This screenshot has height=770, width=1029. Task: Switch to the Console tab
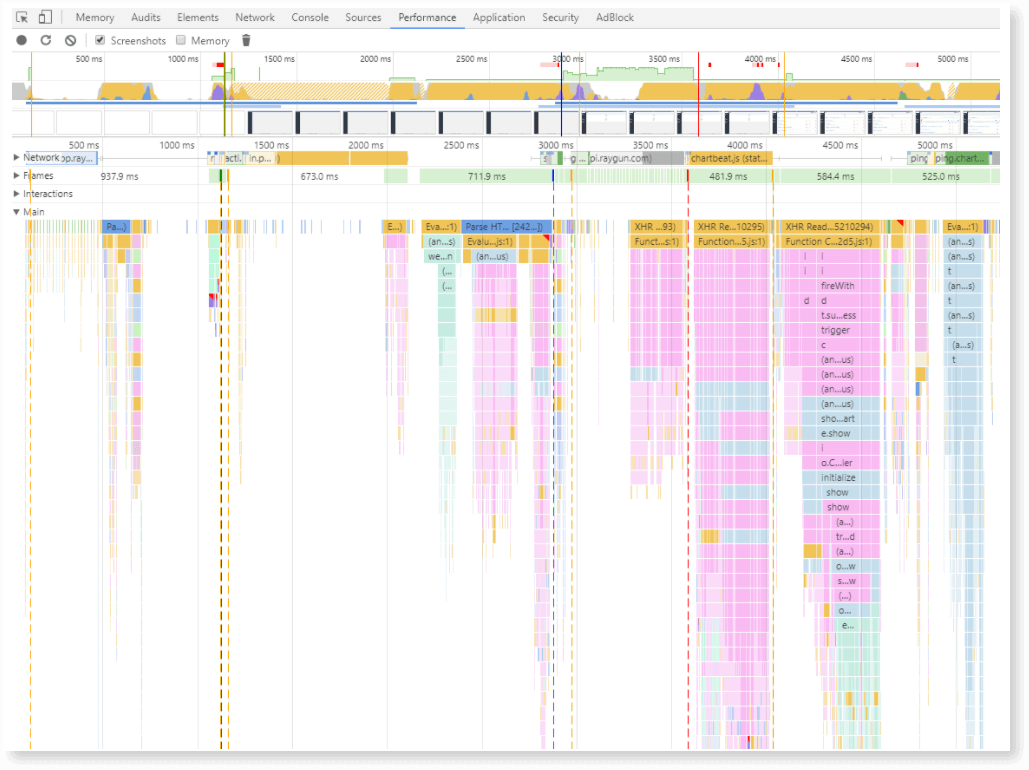click(310, 17)
